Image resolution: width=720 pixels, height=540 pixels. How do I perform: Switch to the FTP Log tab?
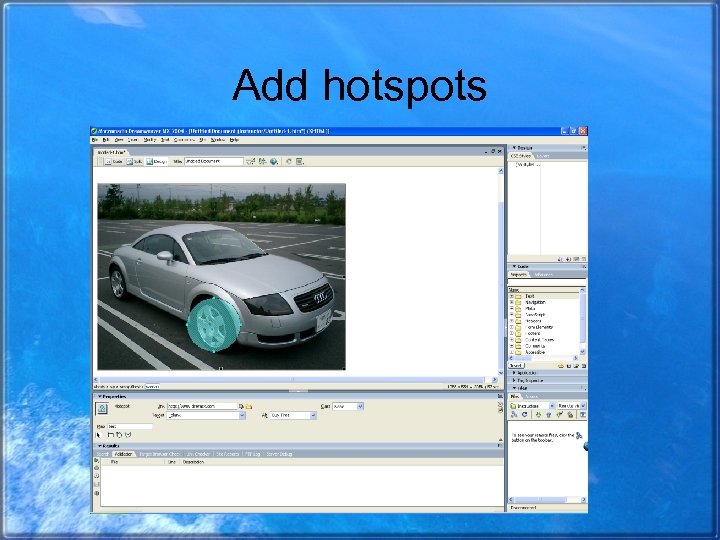(x=253, y=454)
